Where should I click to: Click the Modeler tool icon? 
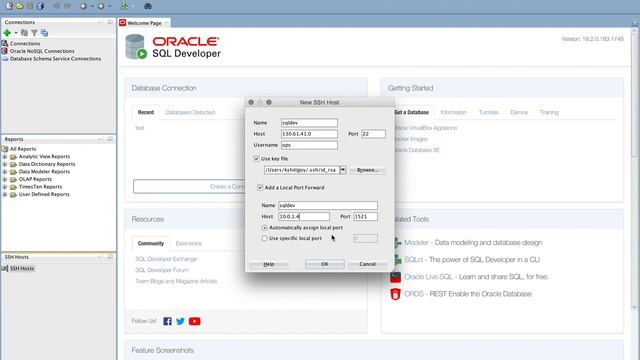[397, 243]
